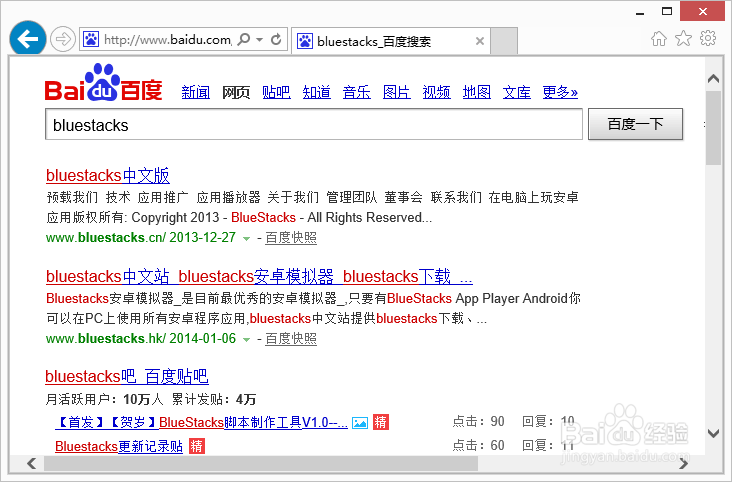Close the bluestacks_百度搜索 tab
This screenshot has height=482, width=732.
[479, 41]
